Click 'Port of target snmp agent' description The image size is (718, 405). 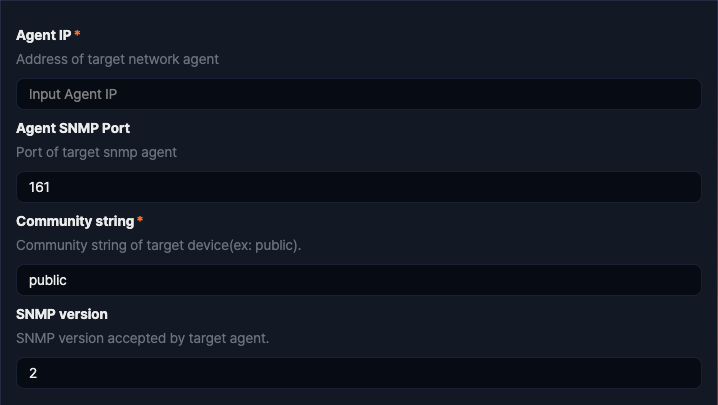tap(96, 152)
